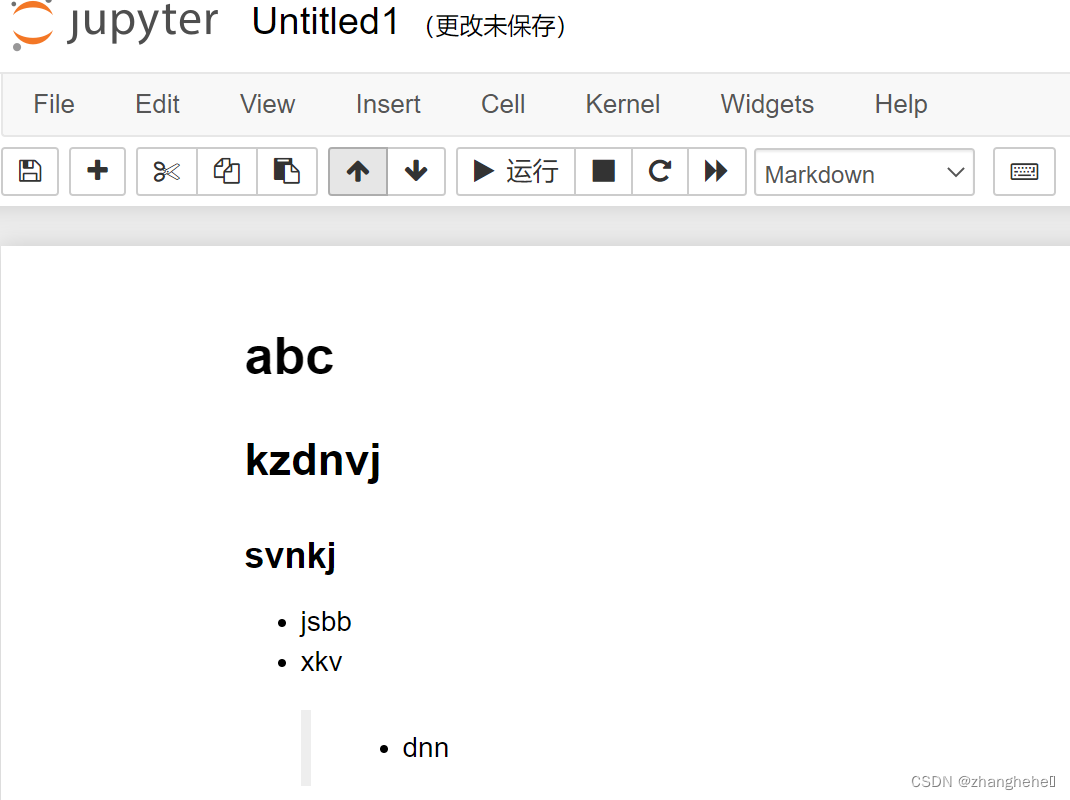1070x800 pixels.
Task: Open the cell type dropdown showing Markdown
Action: [x=864, y=173]
